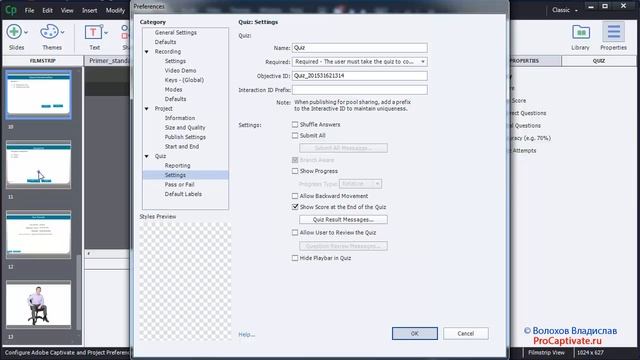Select Defaults under General Settings
The height and width of the screenshot is (360, 640).
[165, 42]
